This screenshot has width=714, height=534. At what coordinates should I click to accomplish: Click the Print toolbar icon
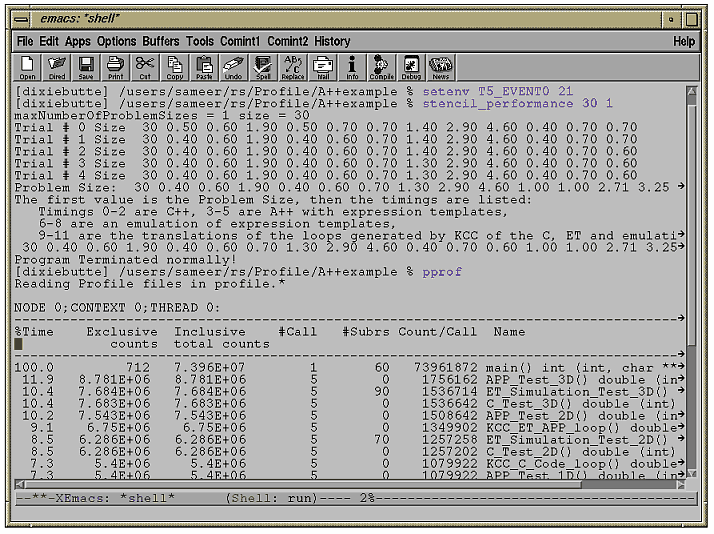[x=116, y=67]
